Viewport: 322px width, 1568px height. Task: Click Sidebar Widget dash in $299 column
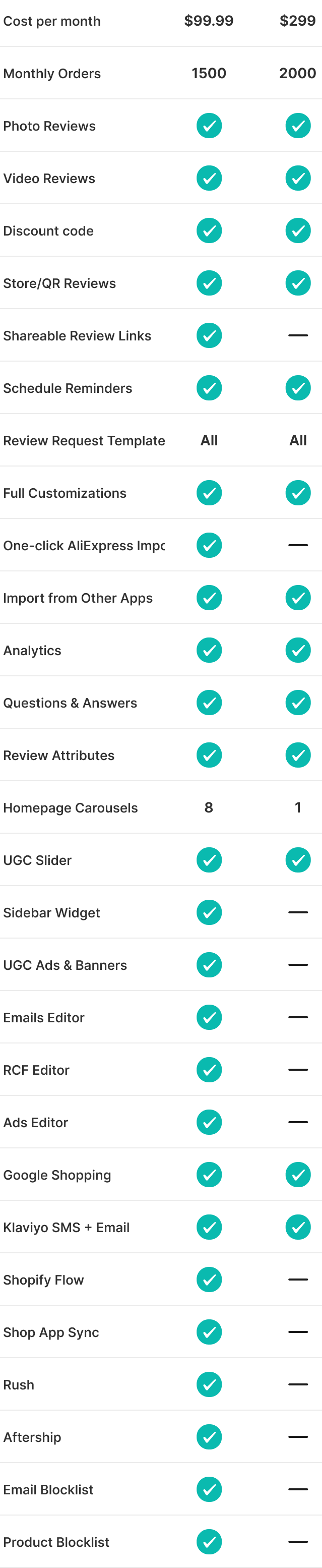tap(298, 912)
